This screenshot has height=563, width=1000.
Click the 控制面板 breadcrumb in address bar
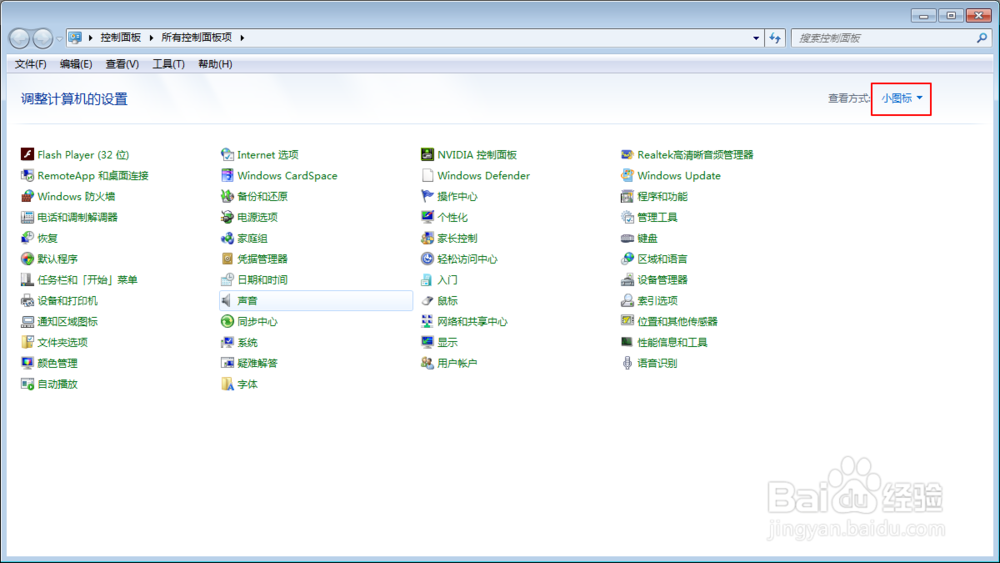pyautogui.click(x=121, y=38)
